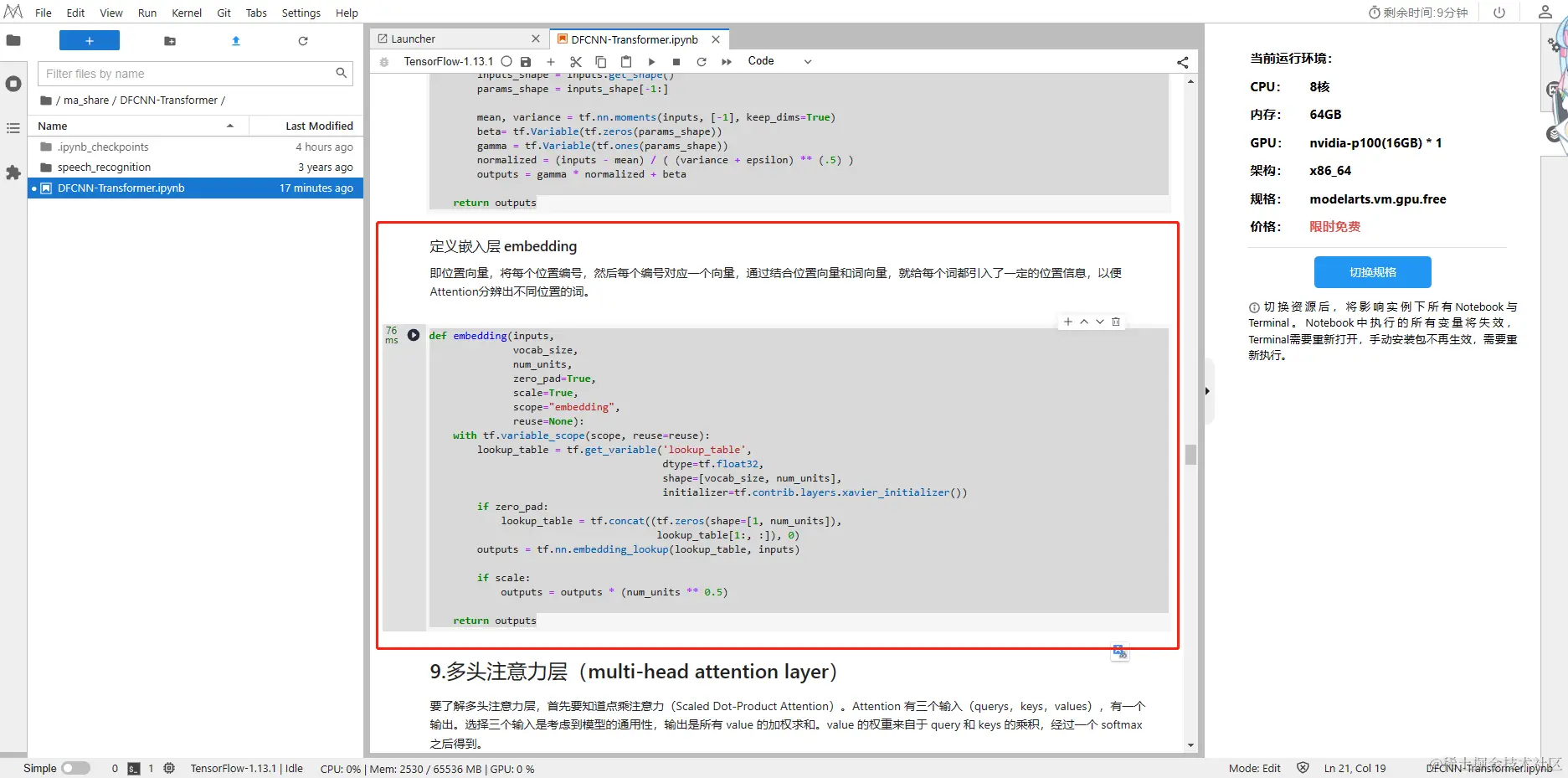Click the trusted shield icon in status bar
The height and width of the screenshot is (778, 1568).
(x=1303, y=768)
